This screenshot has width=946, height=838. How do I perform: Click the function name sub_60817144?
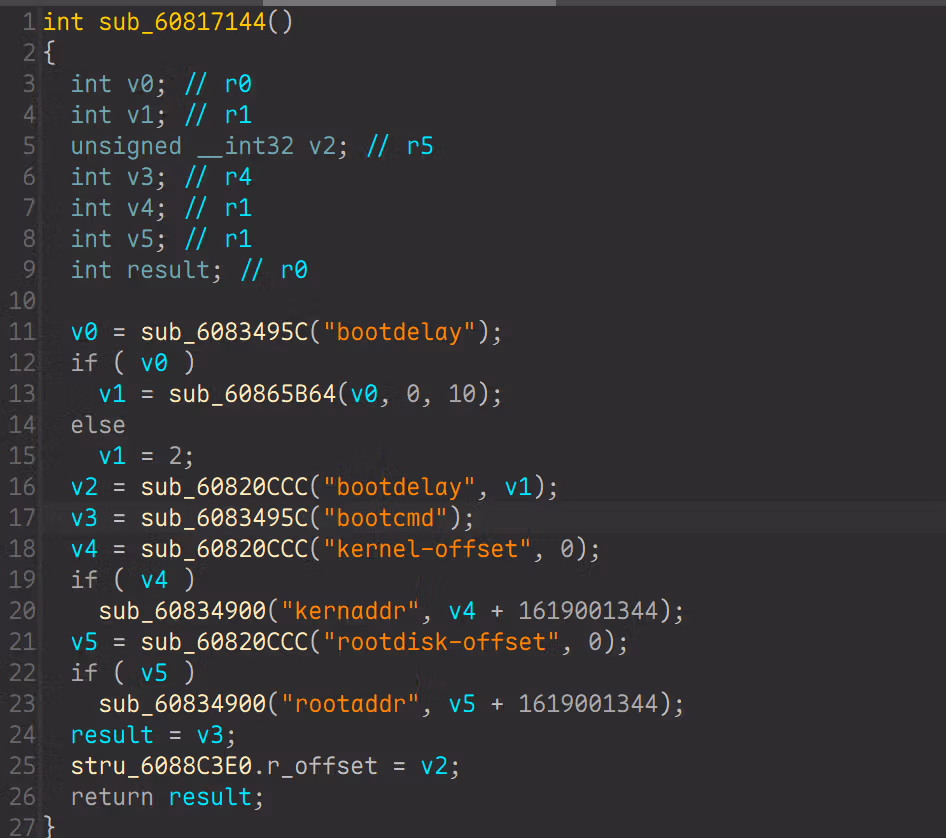click(182, 22)
